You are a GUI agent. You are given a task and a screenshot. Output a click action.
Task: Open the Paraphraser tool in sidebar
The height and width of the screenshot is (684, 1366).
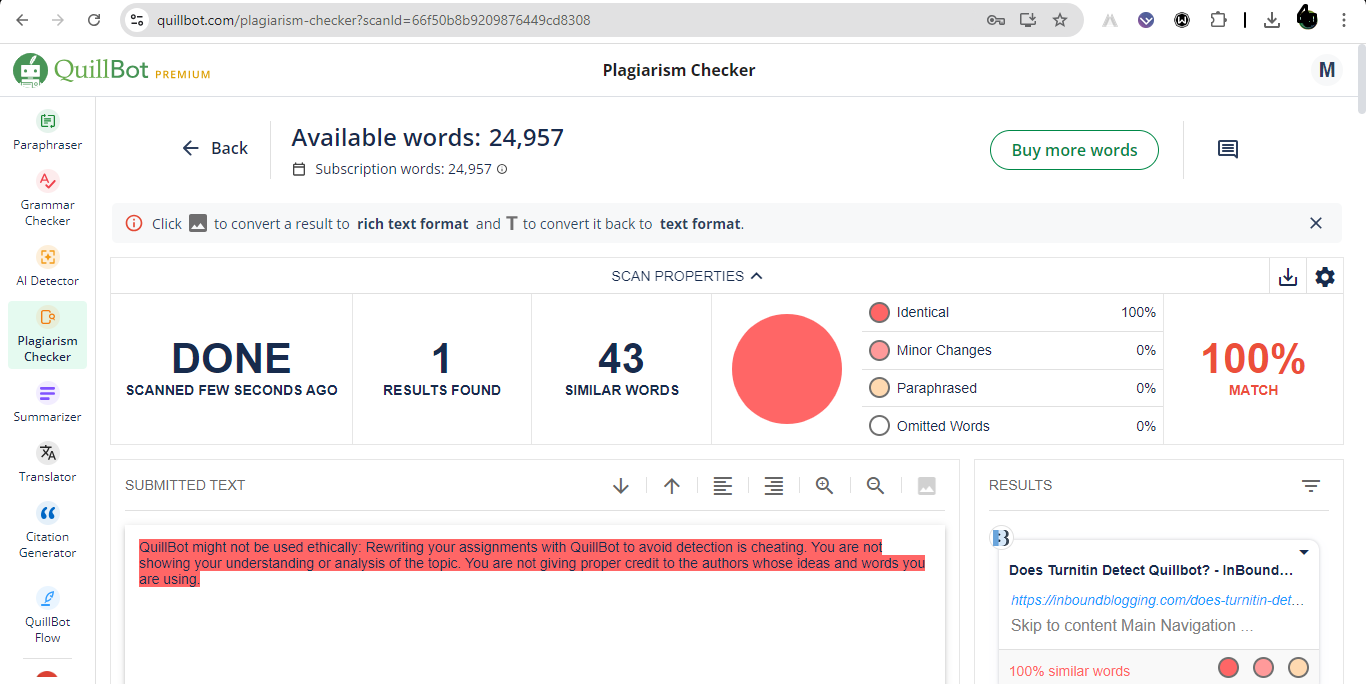coord(47,131)
